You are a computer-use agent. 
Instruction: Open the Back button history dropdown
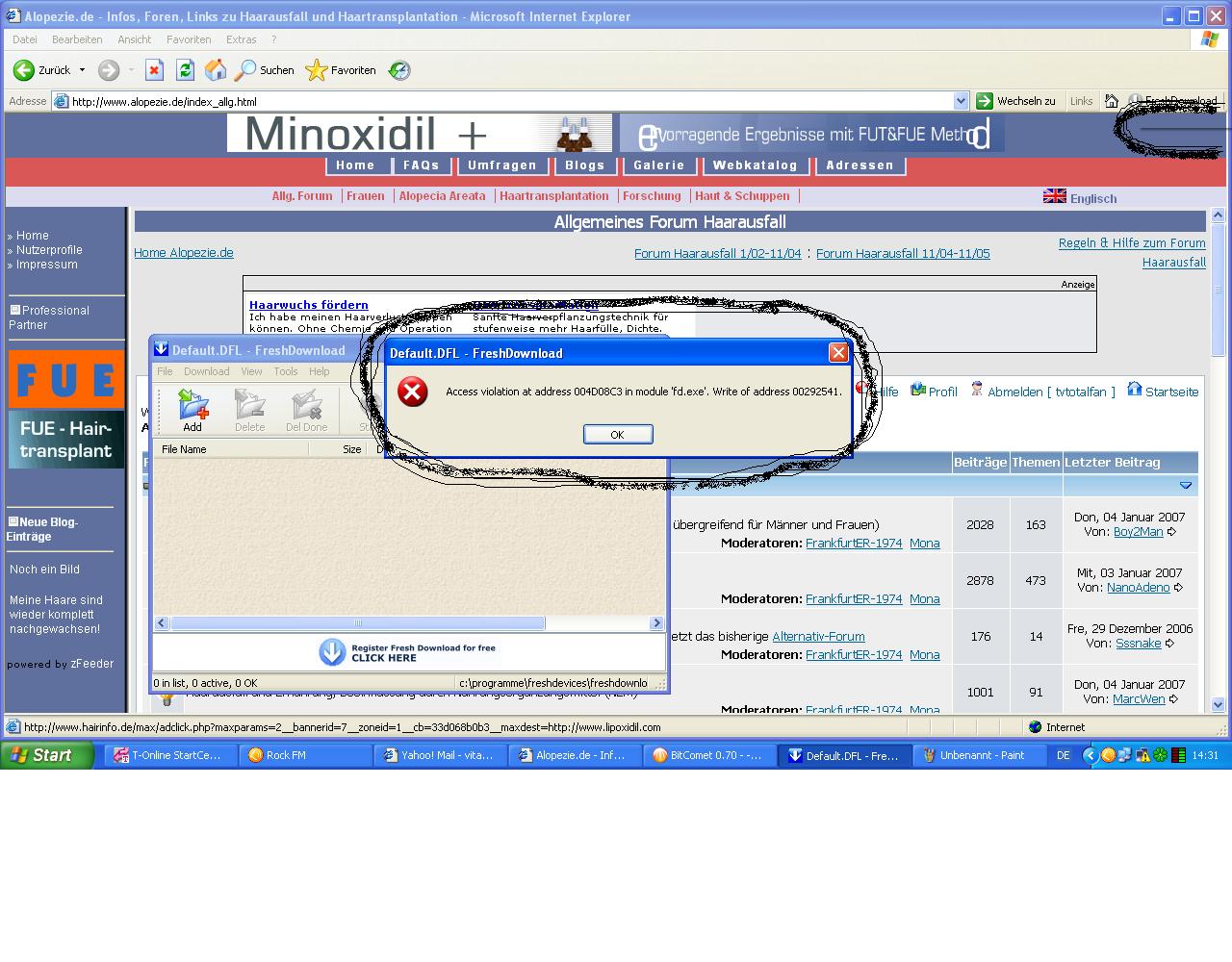(82, 70)
